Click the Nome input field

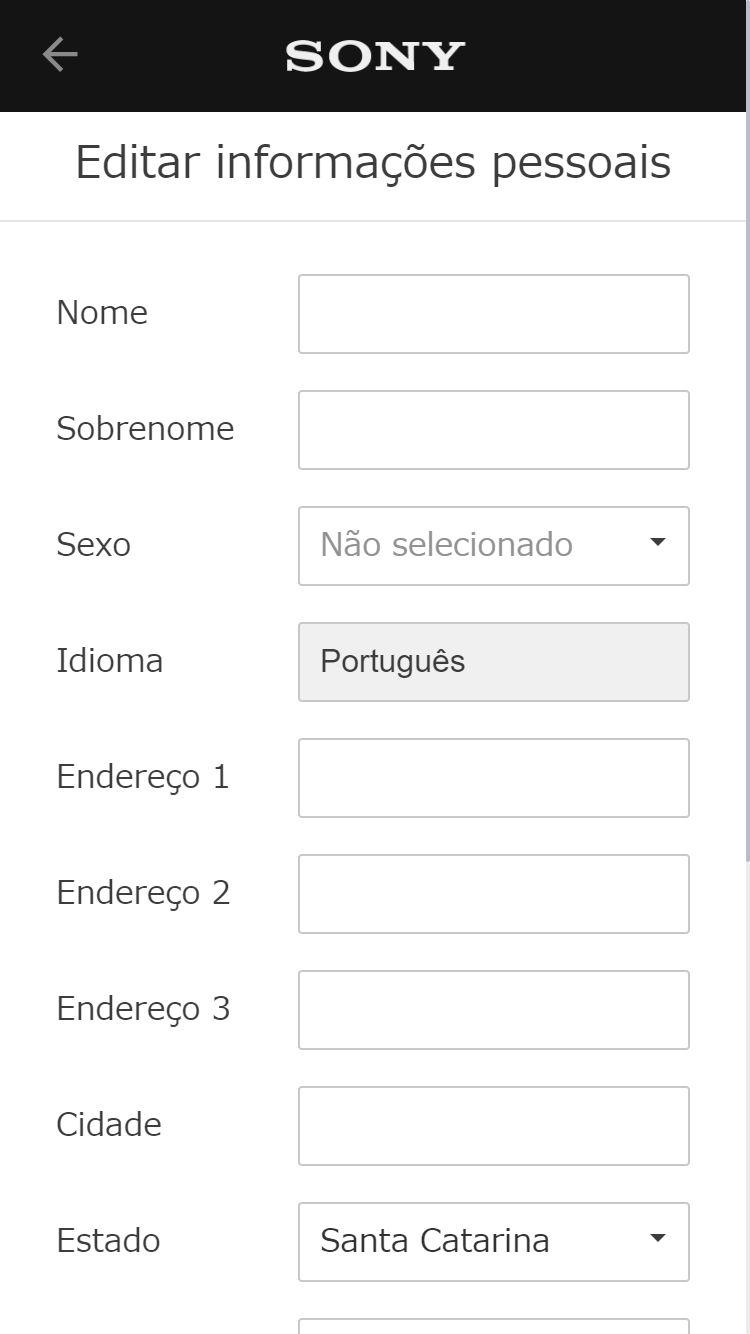[x=494, y=313]
